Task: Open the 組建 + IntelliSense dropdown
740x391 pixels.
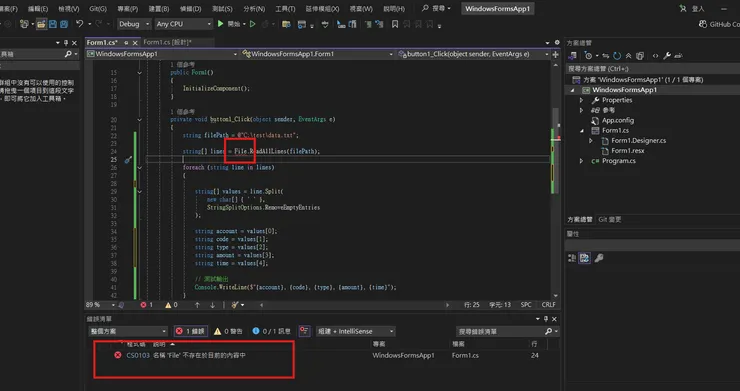Action: point(355,331)
